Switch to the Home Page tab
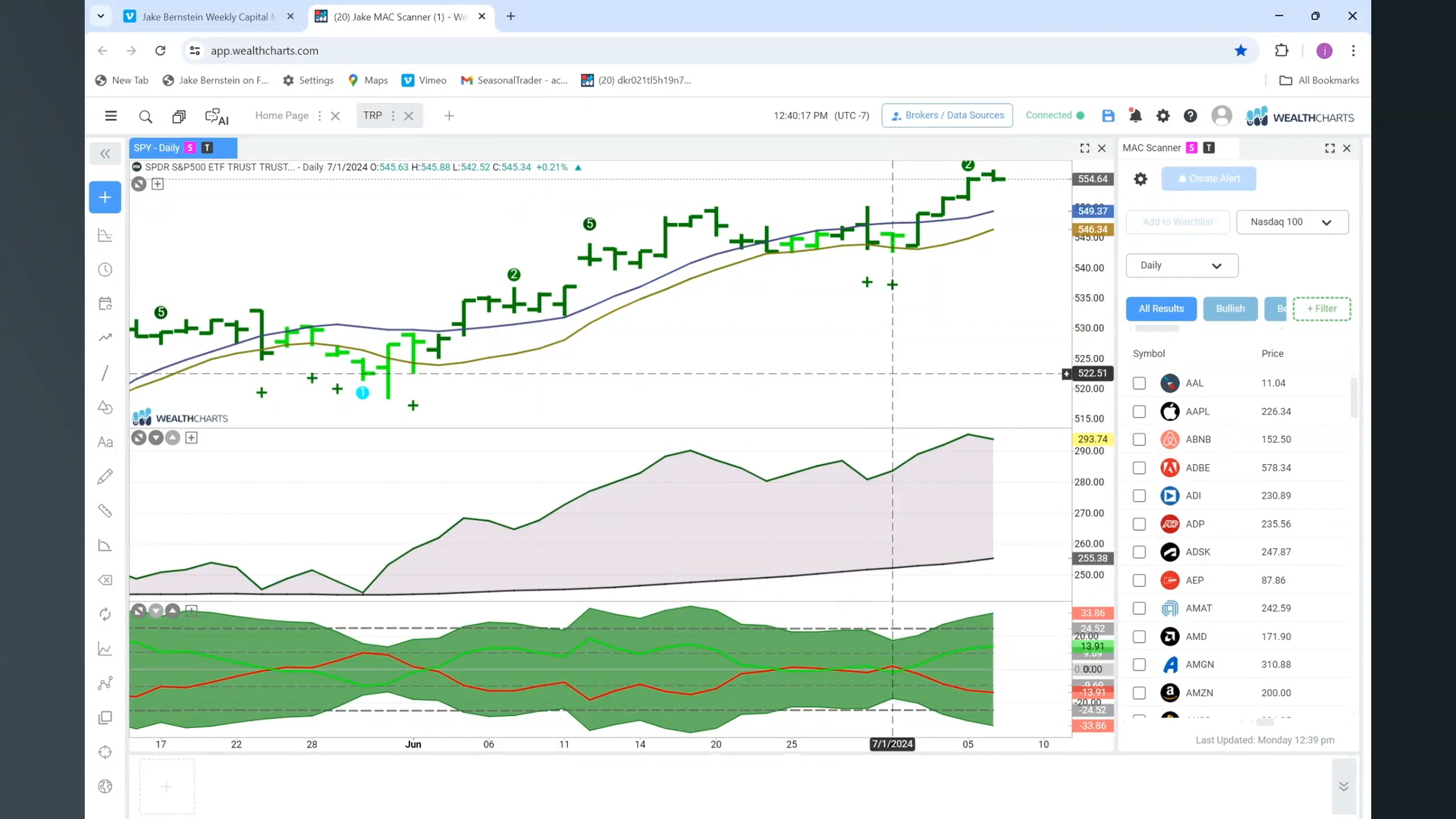 coord(281,115)
